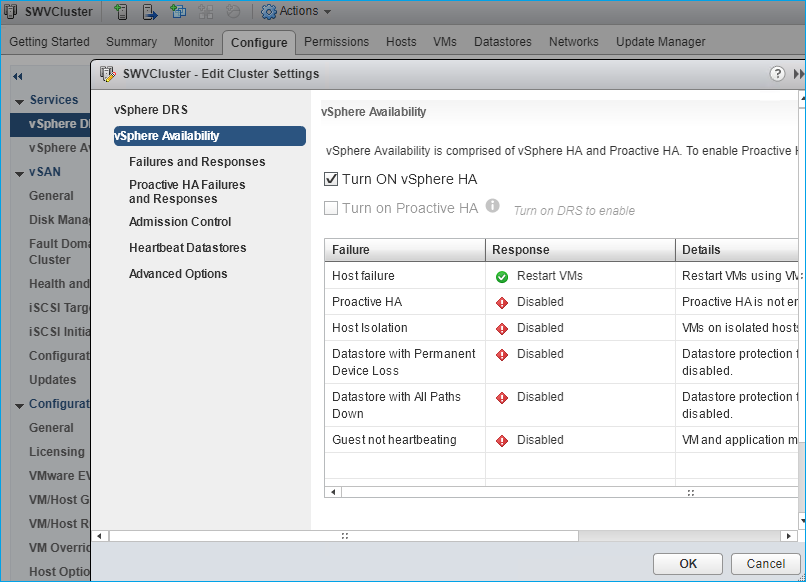Open the help question mark icon
806x582 pixels.
point(777,74)
